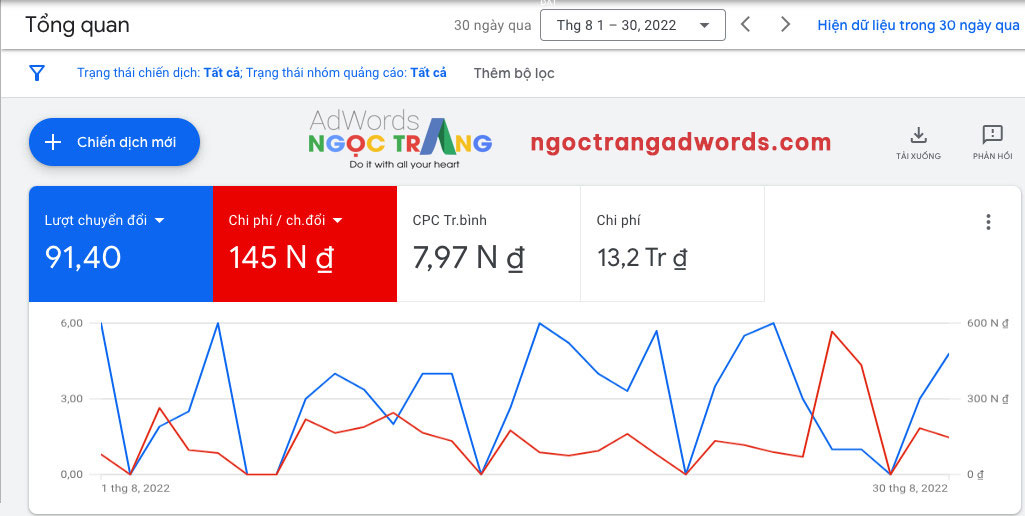Image resolution: width=1025 pixels, height=516 pixels.
Task: Open the three-dot scorecard options menu
Action: 988,222
